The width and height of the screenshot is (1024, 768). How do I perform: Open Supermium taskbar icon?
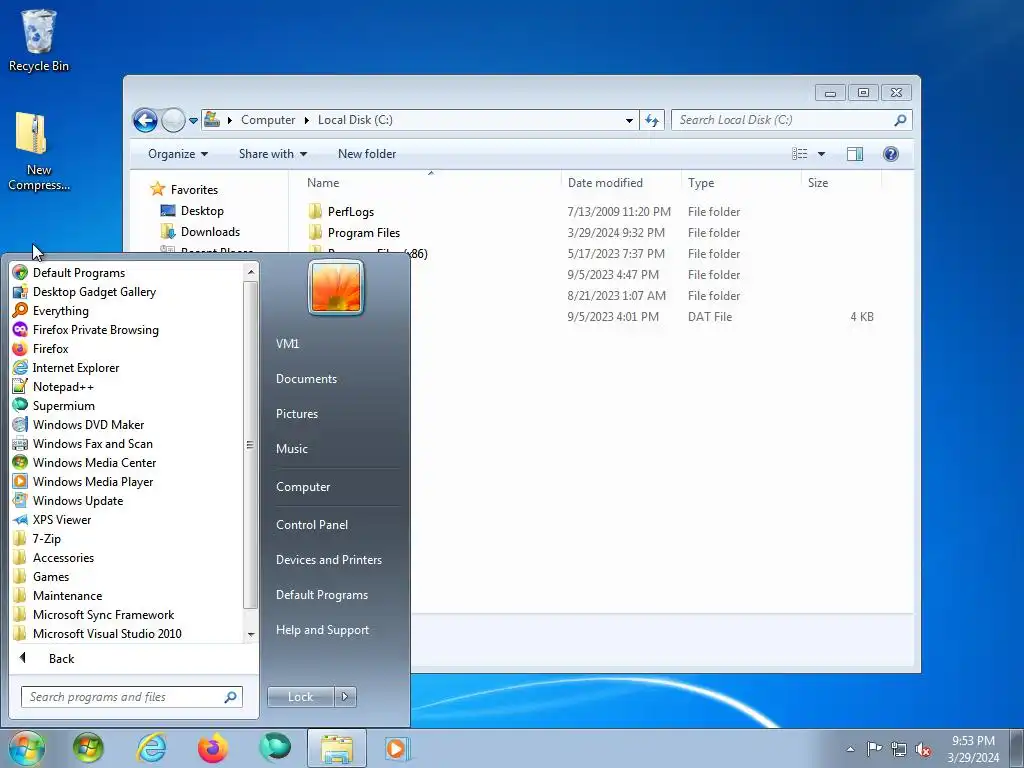tap(275, 748)
